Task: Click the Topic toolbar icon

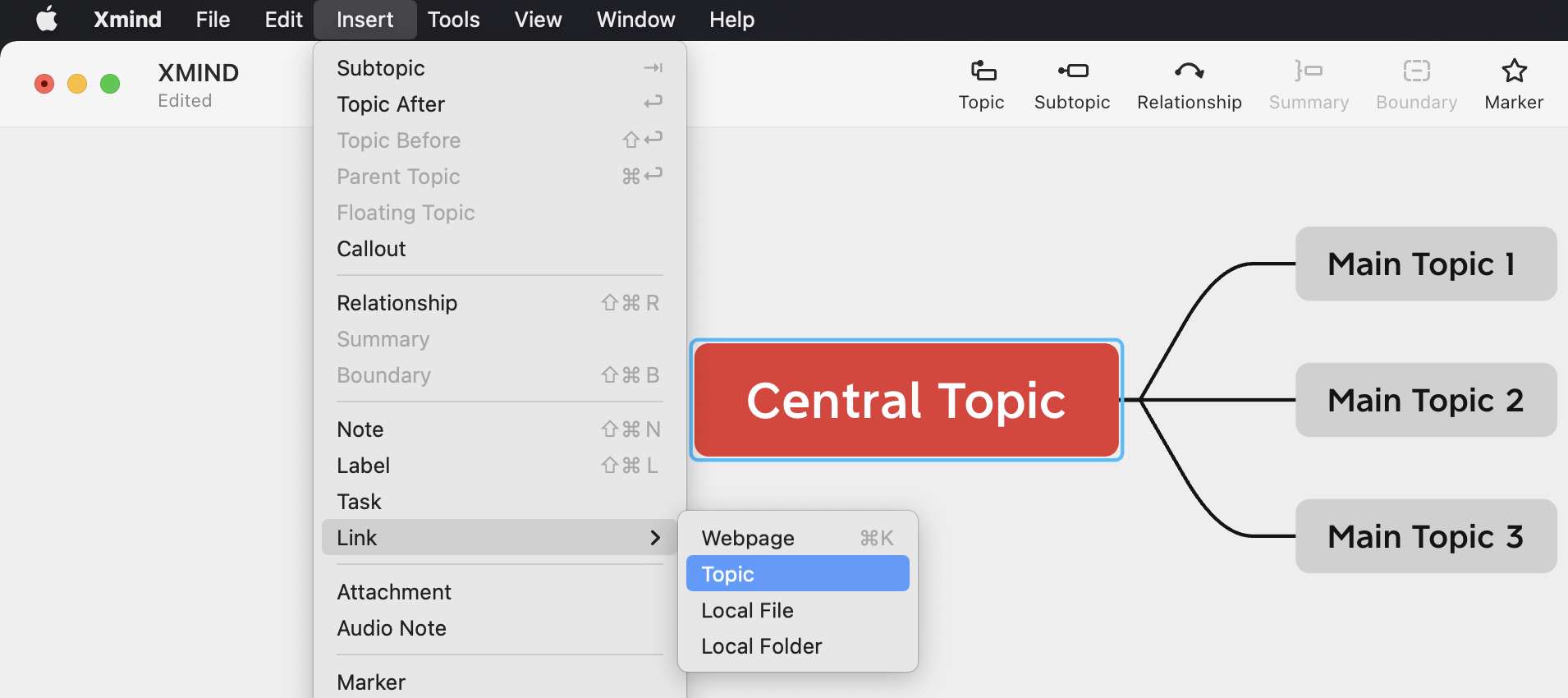Action: 982,71
